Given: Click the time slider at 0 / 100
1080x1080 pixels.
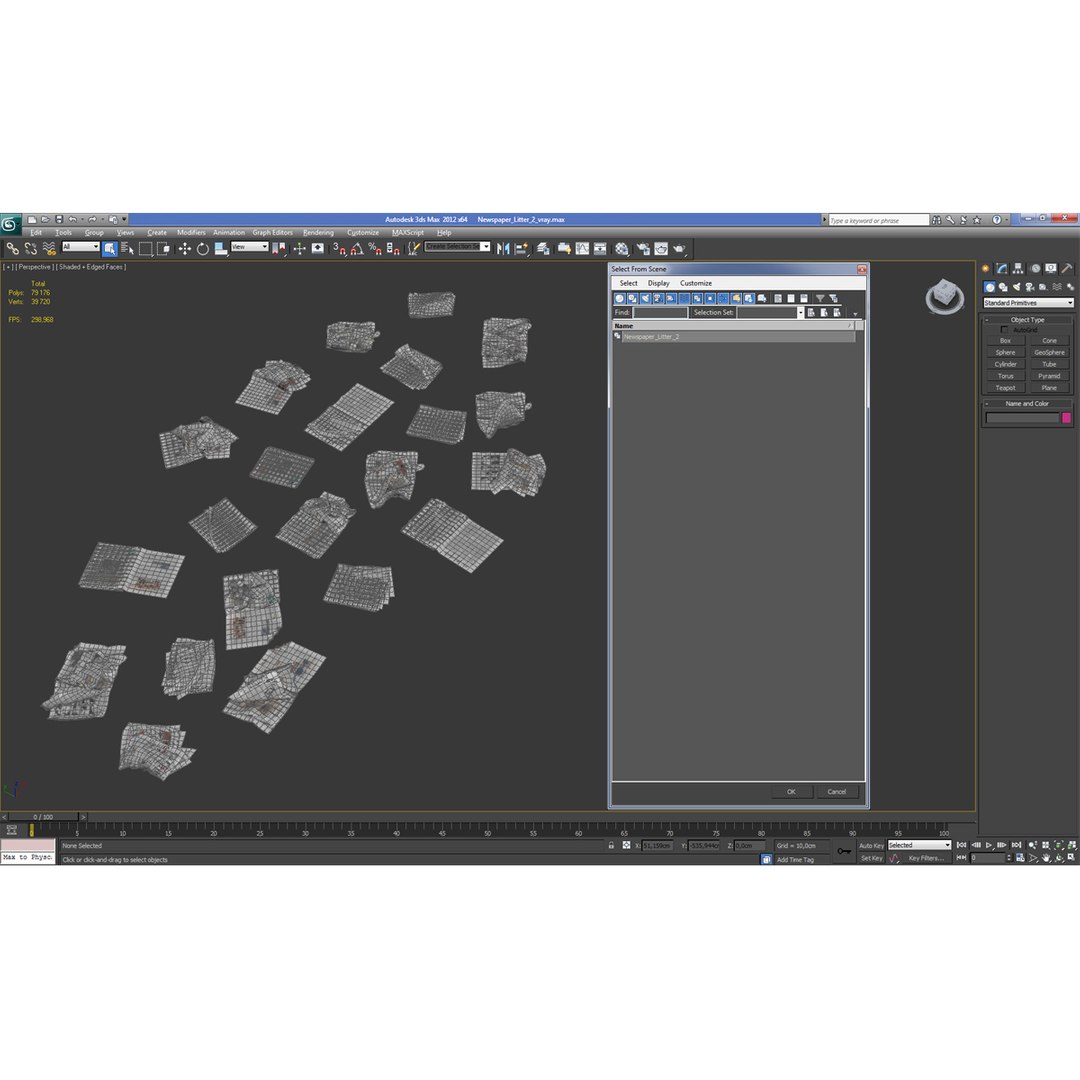Looking at the screenshot, I should pyautogui.click(x=43, y=817).
